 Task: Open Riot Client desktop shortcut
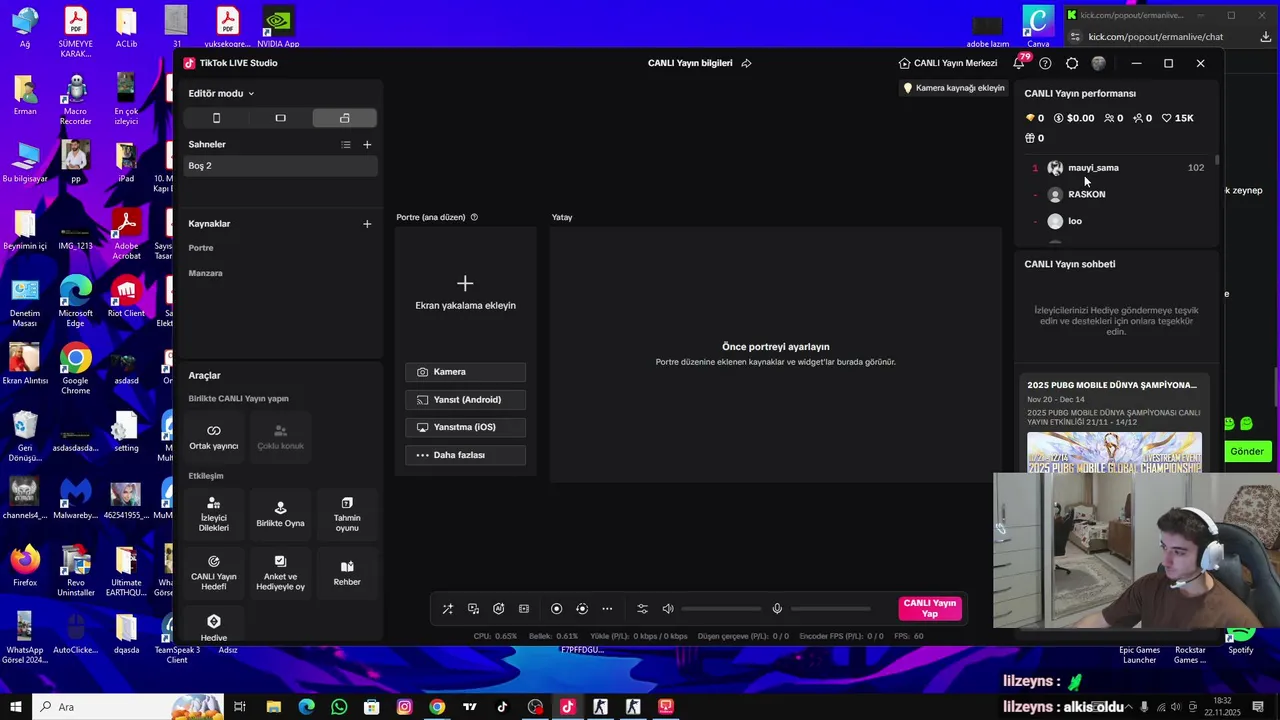[126, 297]
